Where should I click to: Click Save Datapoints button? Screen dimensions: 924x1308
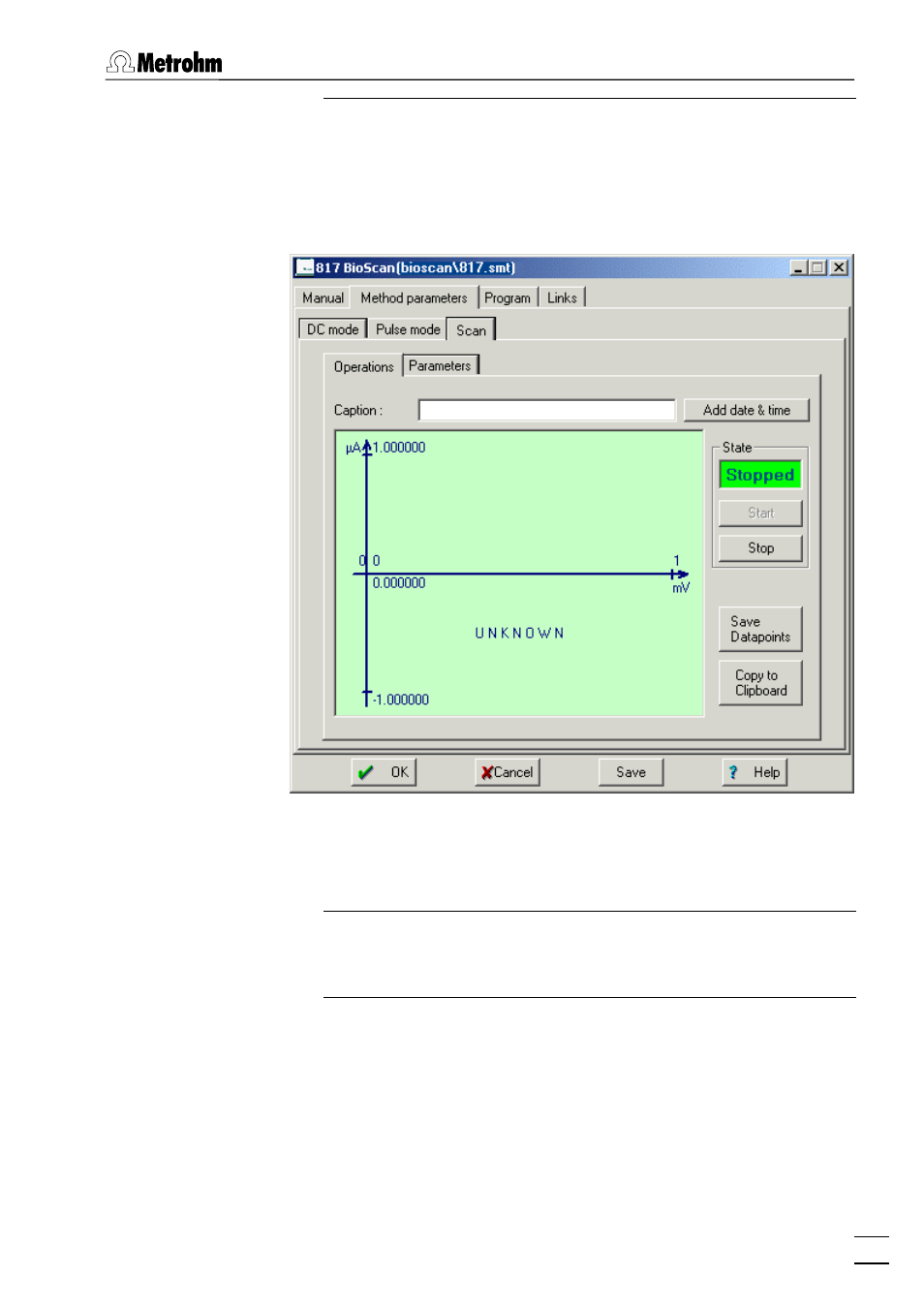(760, 629)
